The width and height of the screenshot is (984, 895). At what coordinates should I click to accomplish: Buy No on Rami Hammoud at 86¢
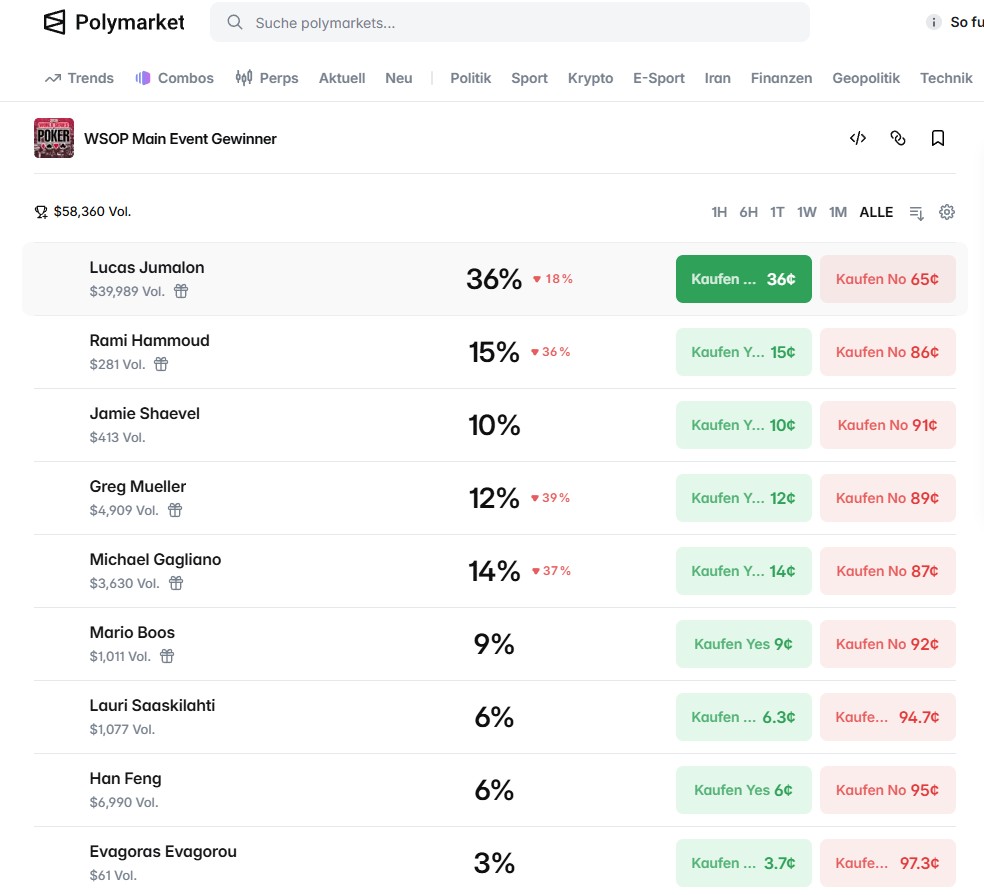click(887, 352)
